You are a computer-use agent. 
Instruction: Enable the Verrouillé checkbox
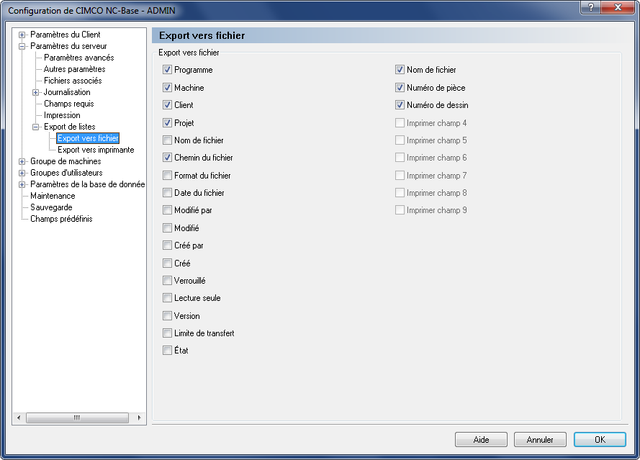click(x=167, y=280)
